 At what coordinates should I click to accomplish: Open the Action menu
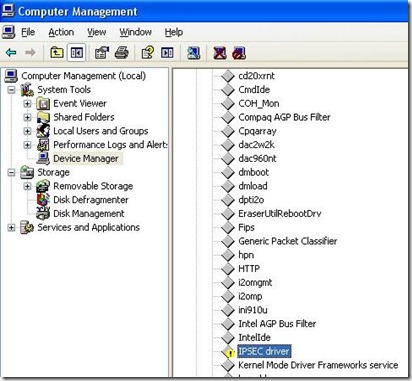coord(61,32)
